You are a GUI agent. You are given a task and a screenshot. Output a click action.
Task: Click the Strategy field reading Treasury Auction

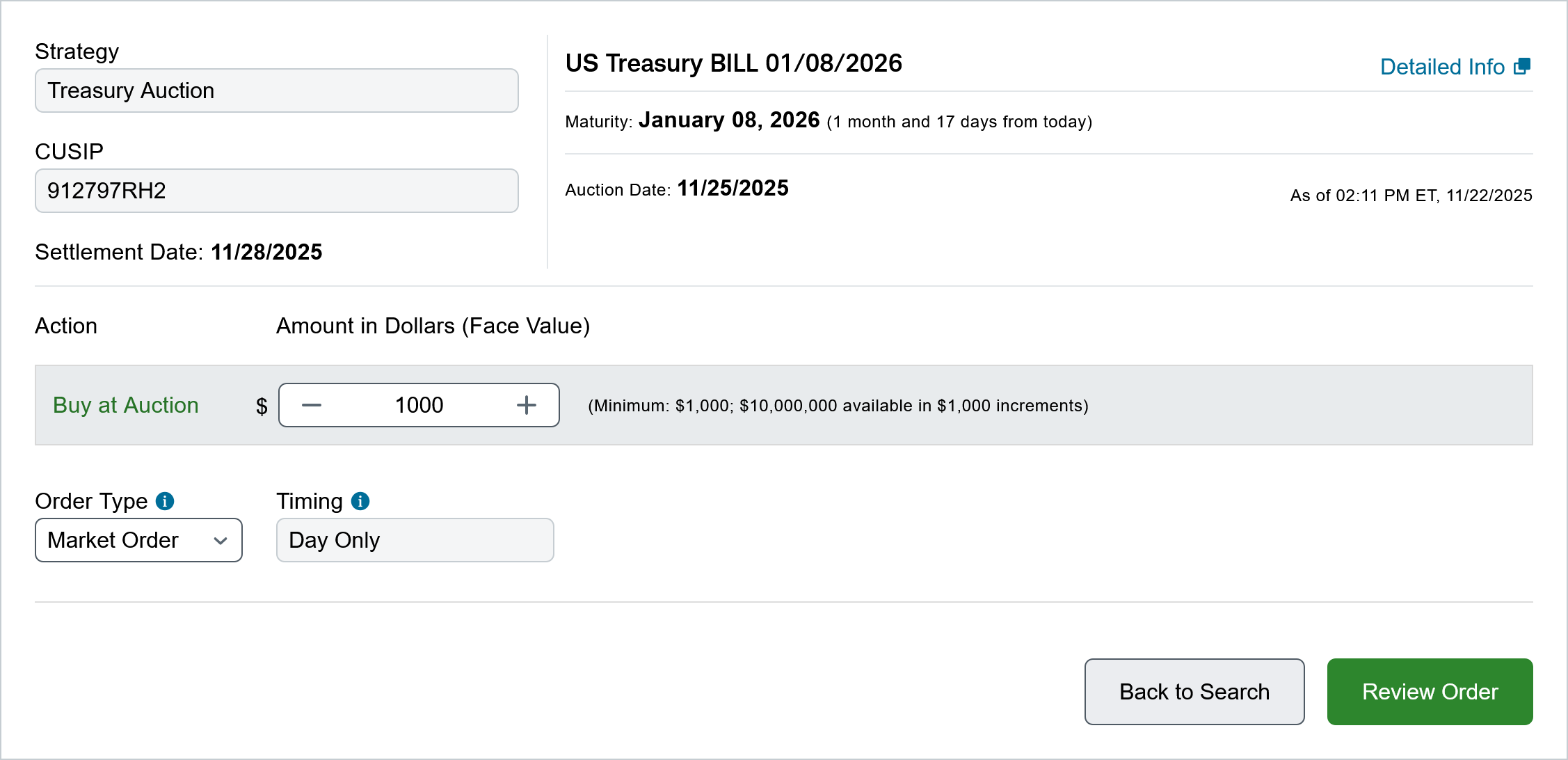tap(276, 90)
